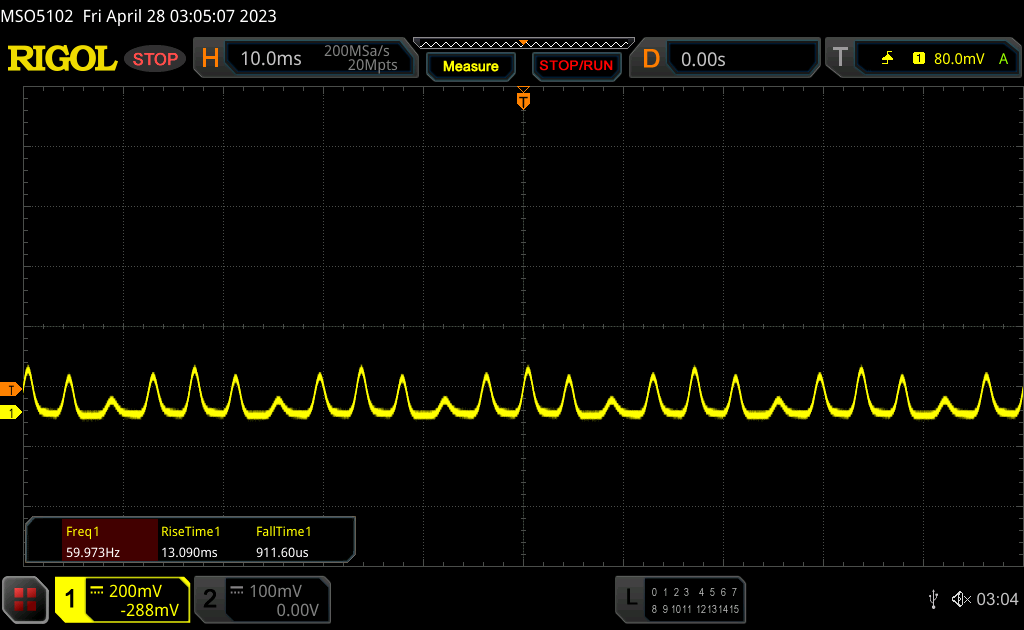
Task: Click the 03:04 clock display
Action: pos(997,599)
